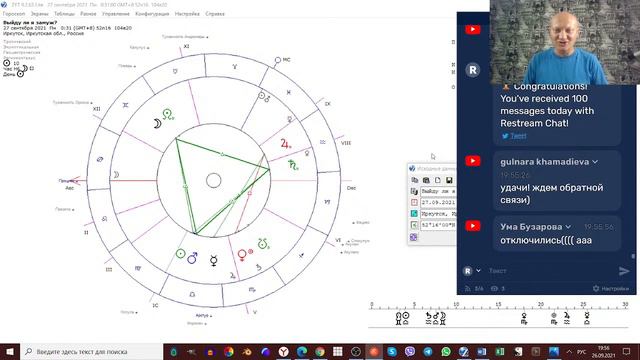Expand gulnara khamadieva's name dropdown
This screenshot has width=640, height=360.
tap(595, 162)
